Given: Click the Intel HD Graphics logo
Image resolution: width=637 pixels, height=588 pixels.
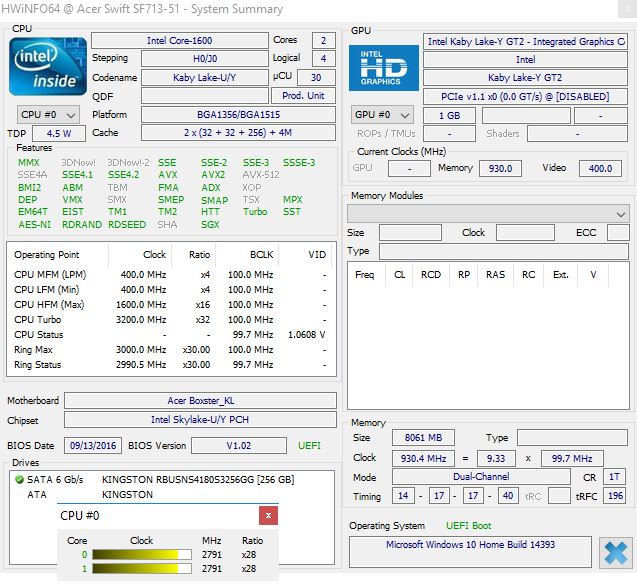Looking at the screenshot, I should pos(384,68).
